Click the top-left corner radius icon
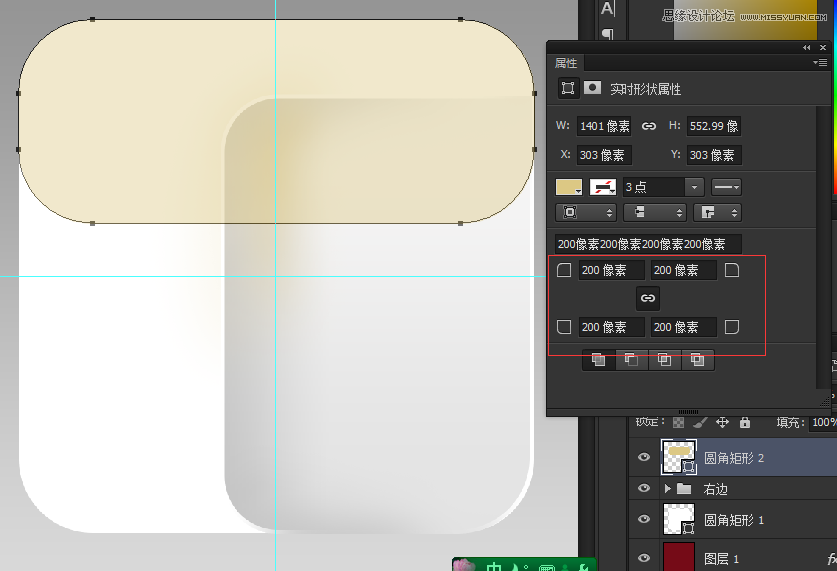837x571 pixels. pyautogui.click(x=564, y=270)
